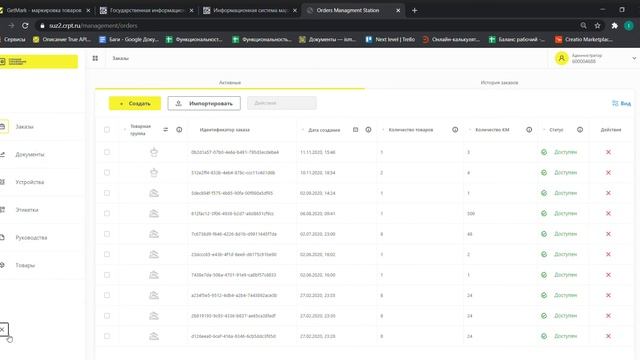Switch to the Активные tab
This screenshot has width=640, height=360.
tap(230, 82)
